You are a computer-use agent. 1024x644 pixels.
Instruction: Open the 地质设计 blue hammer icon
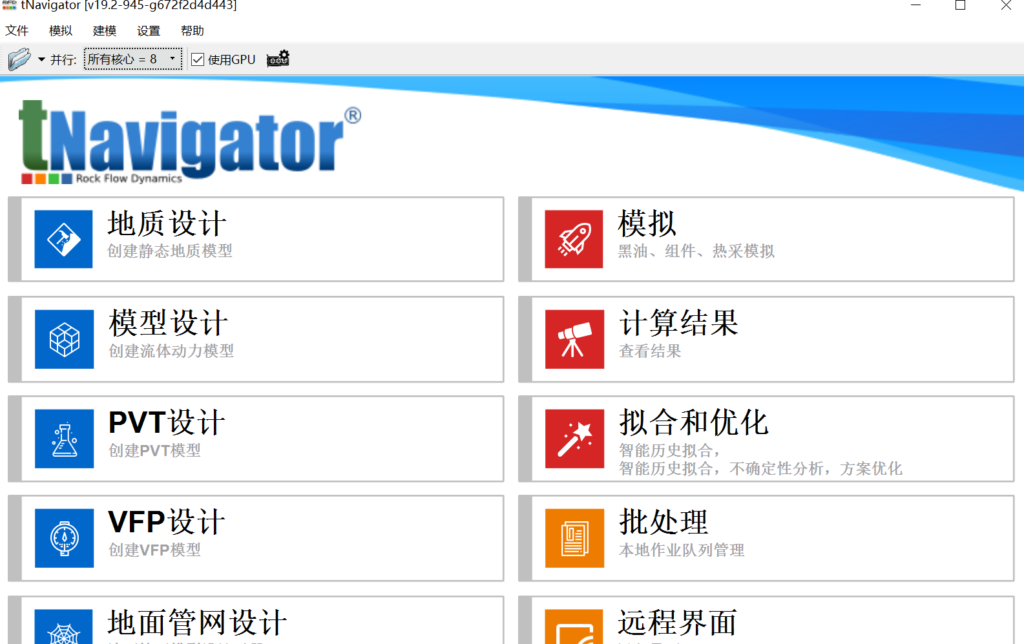63,239
